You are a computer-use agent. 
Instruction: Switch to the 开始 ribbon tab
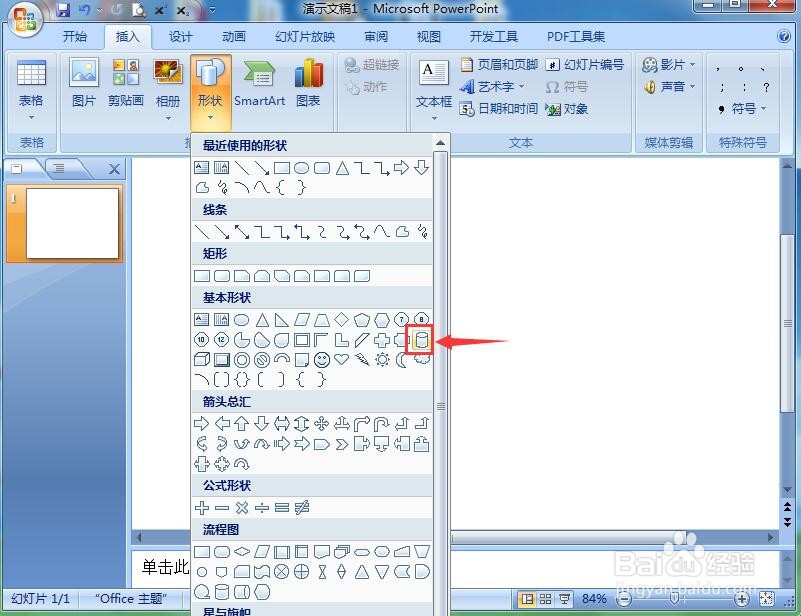75,36
